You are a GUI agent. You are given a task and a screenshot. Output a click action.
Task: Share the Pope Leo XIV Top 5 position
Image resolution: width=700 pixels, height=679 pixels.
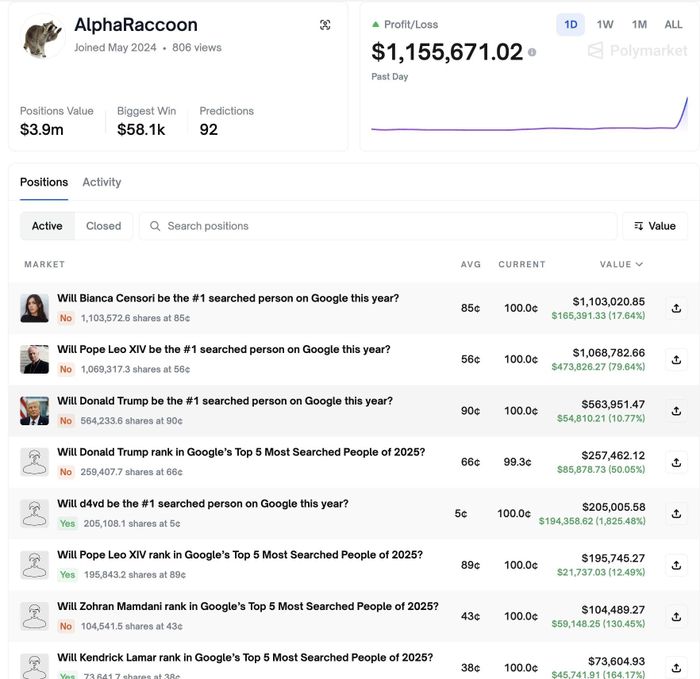click(x=676, y=565)
